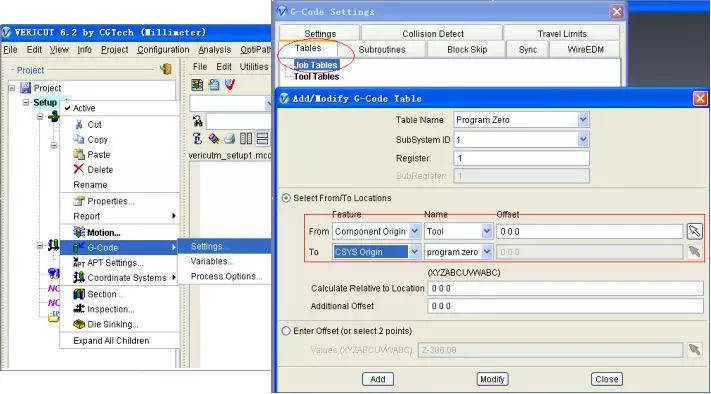The height and width of the screenshot is (394, 711).
Task: Click the Close button in Add/Modify dialog
Action: pyautogui.click(x=607, y=379)
